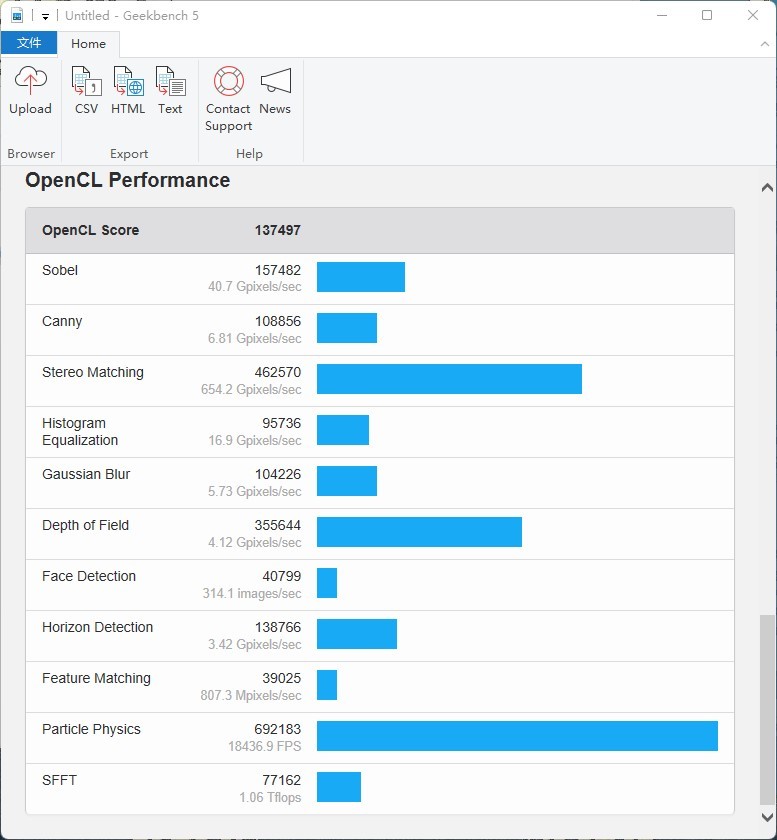Screen dimensions: 777x840
Task: Click the Horizon Detection score 138766
Action: (278, 627)
